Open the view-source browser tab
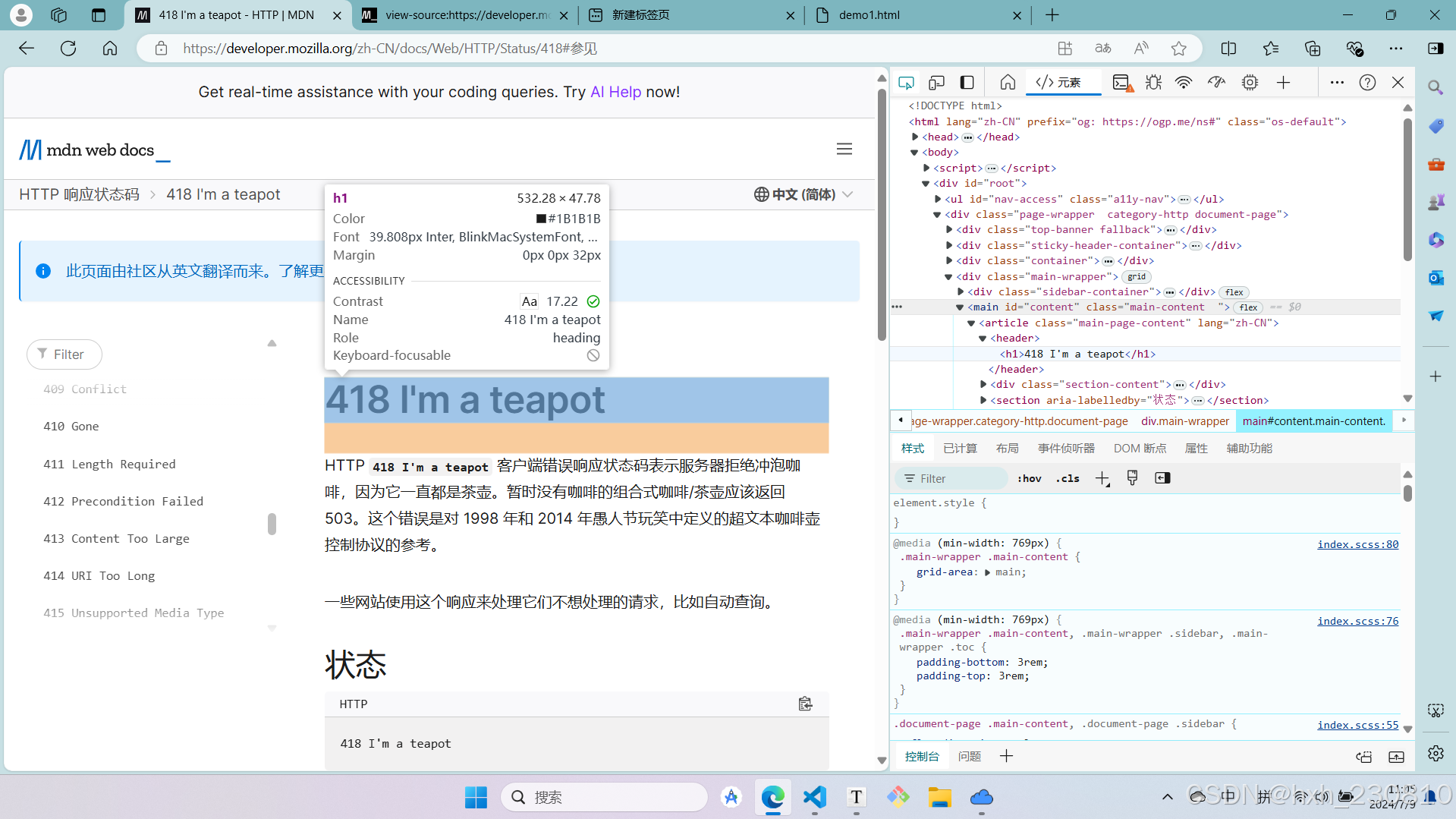Image resolution: width=1456 pixels, height=819 pixels. pyautogui.click(x=466, y=15)
